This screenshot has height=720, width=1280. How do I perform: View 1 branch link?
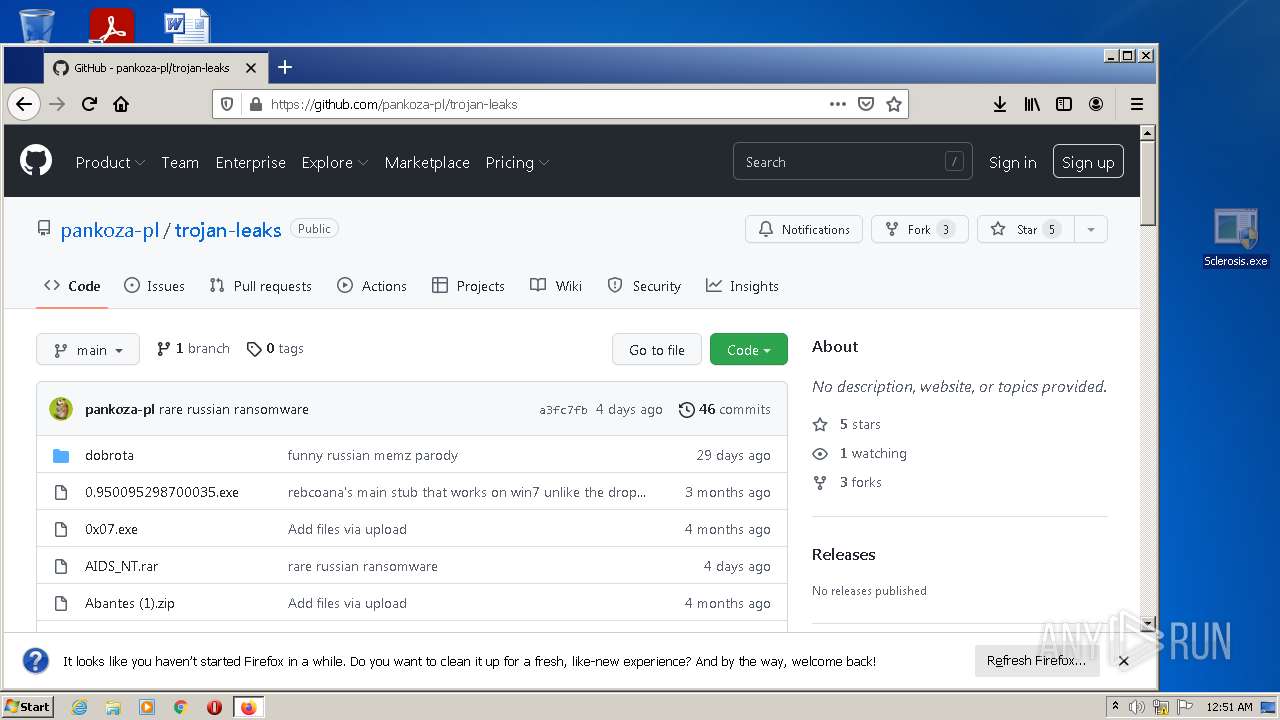coord(193,348)
